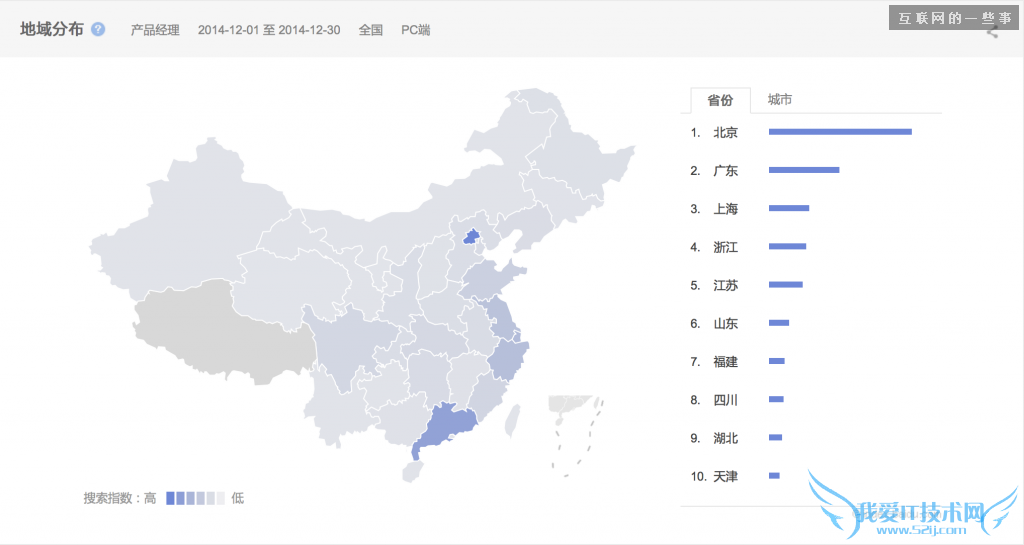Open the PC端 device filter

pos(415,30)
